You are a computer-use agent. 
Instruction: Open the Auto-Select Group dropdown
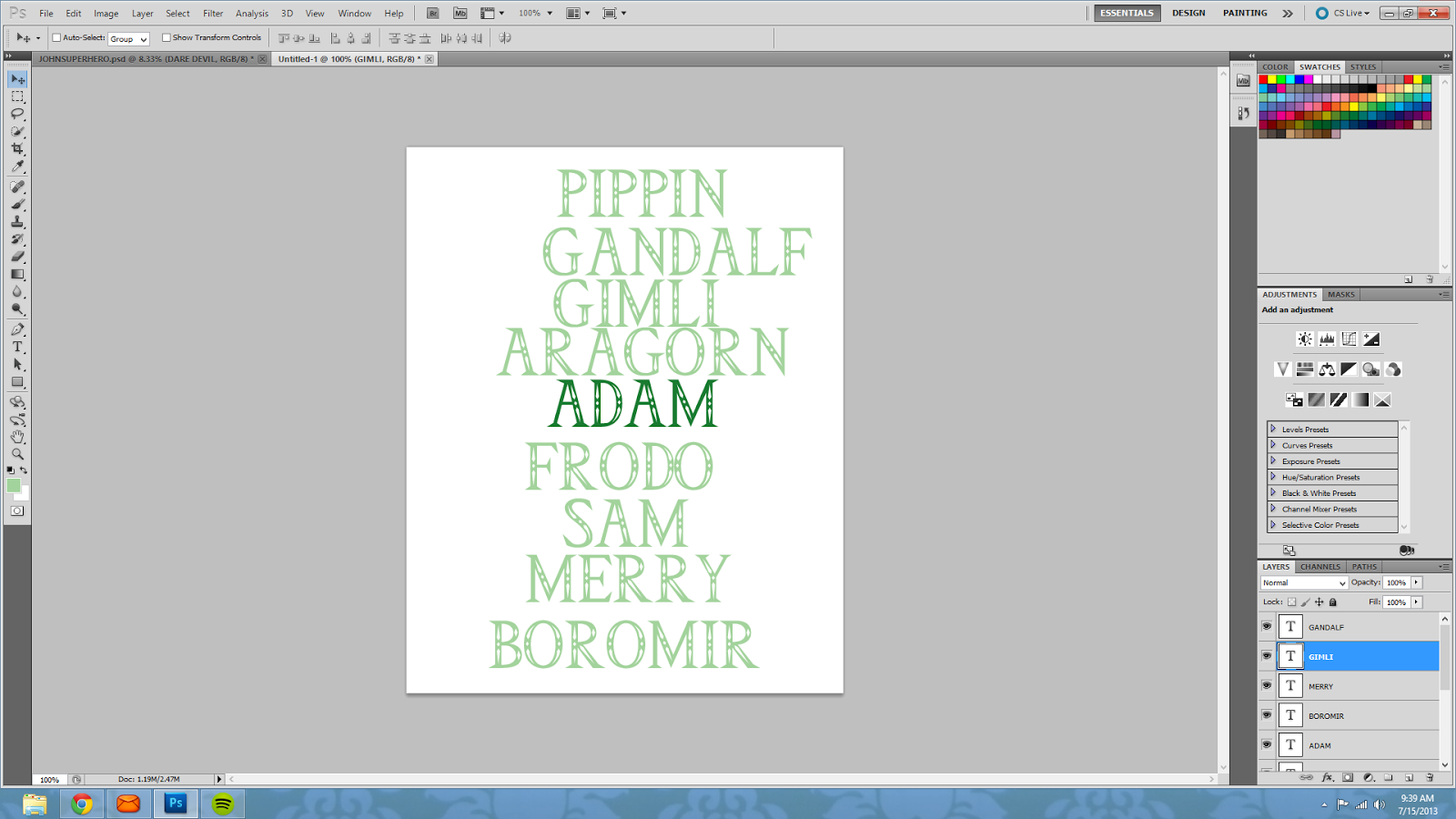pyautogui.click(x=128, y=39)
